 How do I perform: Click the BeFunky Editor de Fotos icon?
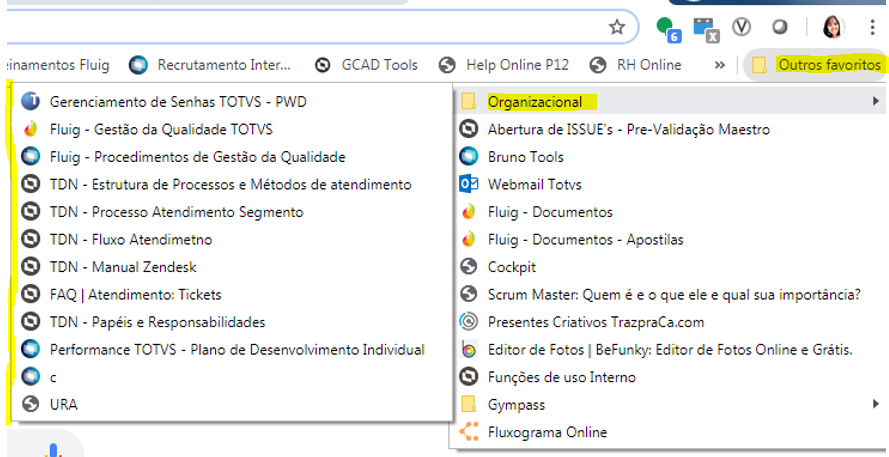pos(468,349)
